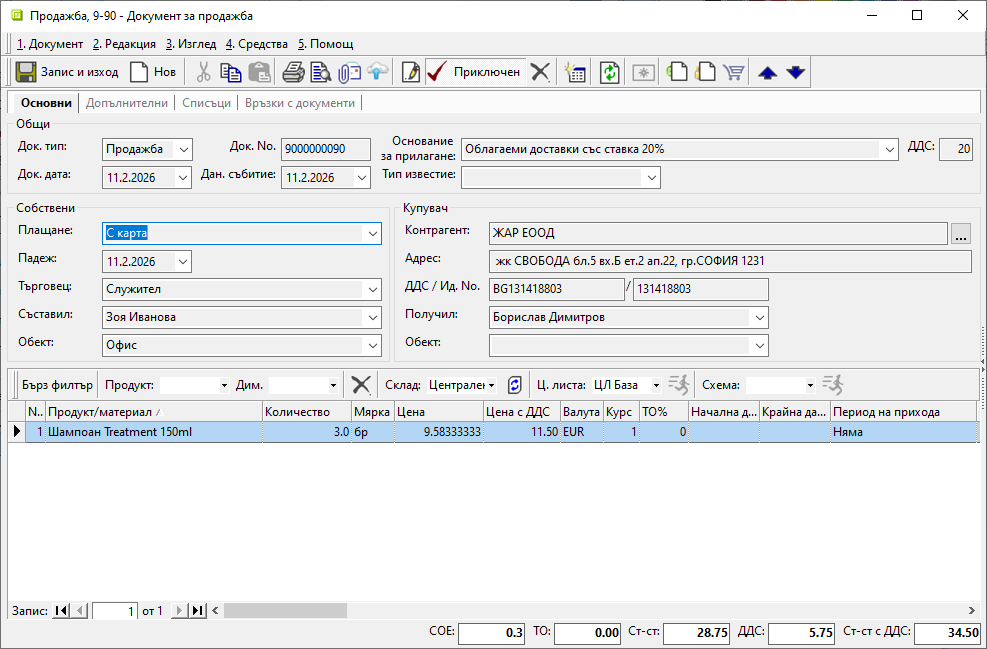Click the clear filter X icon
Viewport: 987px width, 649px height.
[361, 385]
